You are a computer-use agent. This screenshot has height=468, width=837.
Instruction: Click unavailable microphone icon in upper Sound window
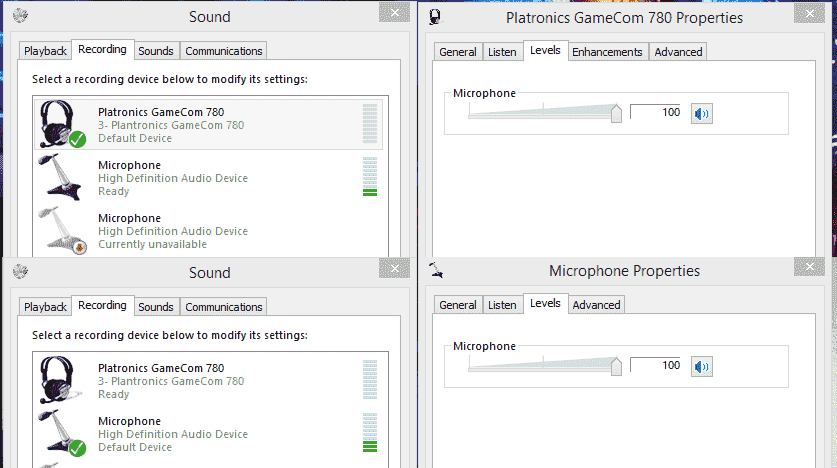pyautogui.click(x=62, y=231)
